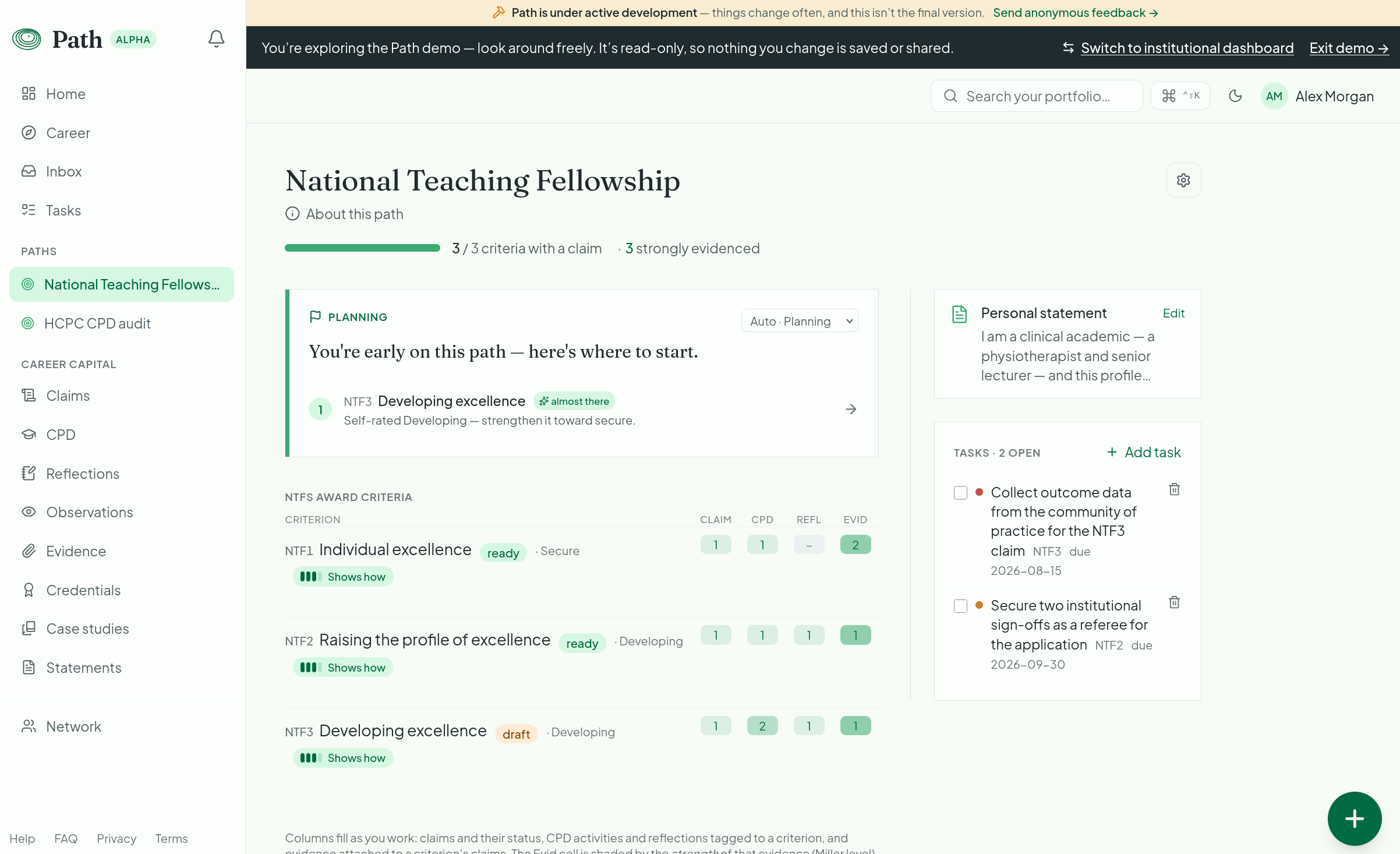Select HCPC CPD audit path

point(122,323)
